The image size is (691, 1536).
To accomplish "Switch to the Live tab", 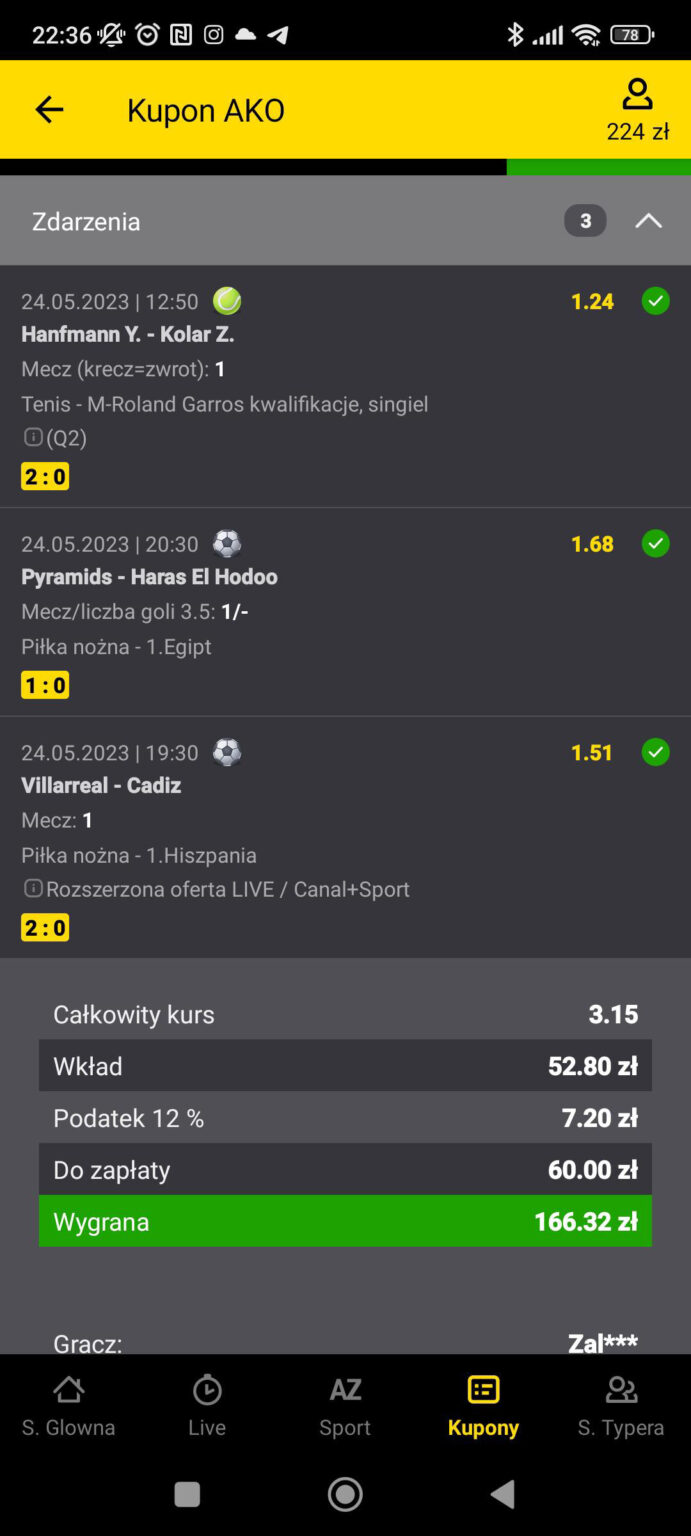I will 207,1404.
